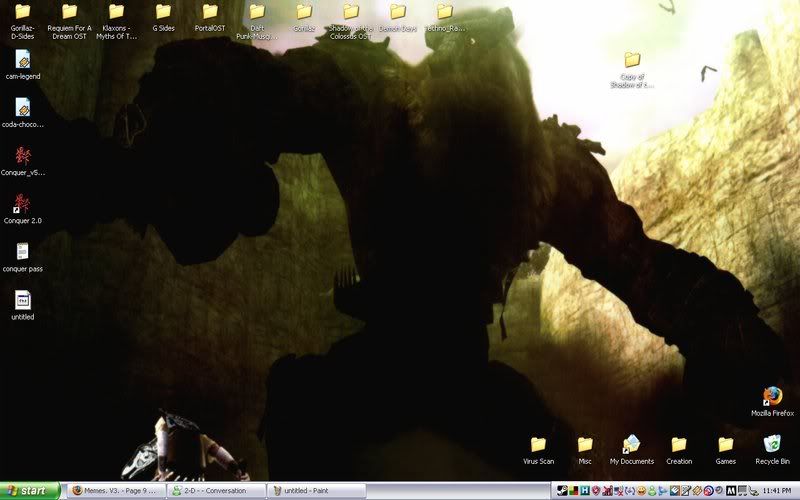
Task: Open the Games folder
Action: tap(726, 450)
